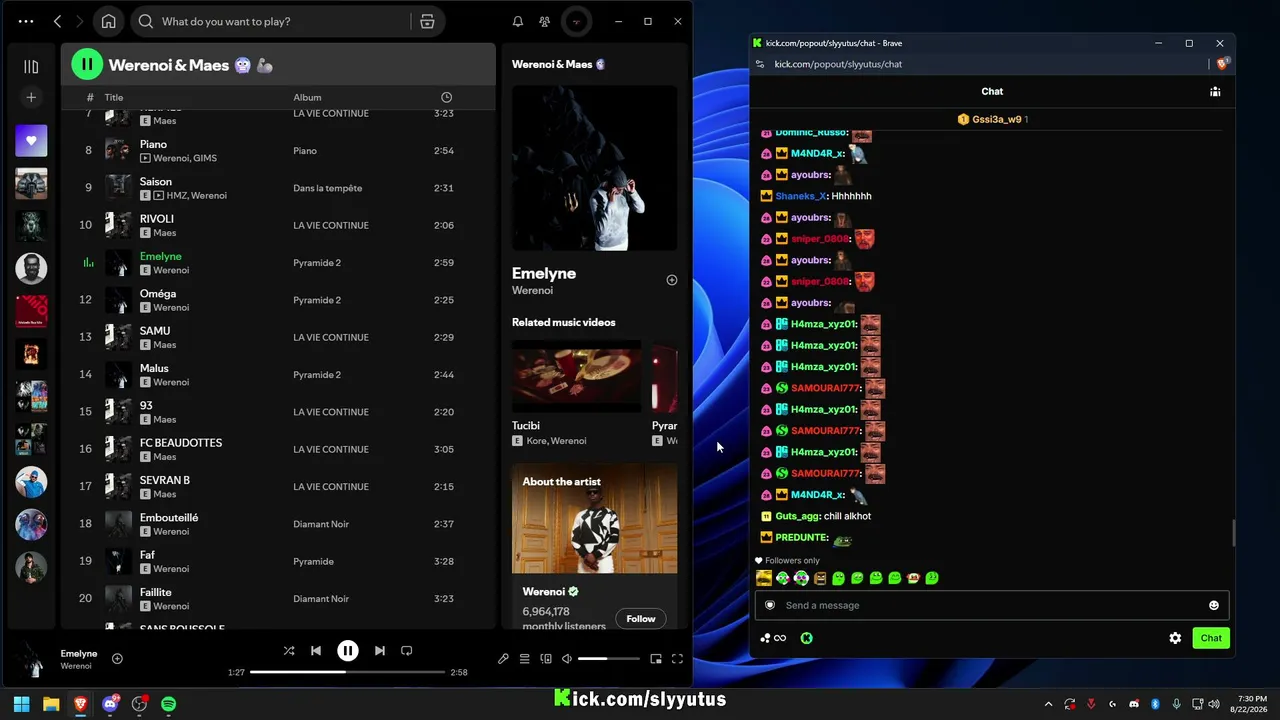The image size is (1280, 720).
Task: Open Spotify's three-dots main menu
Action: click(26, 21)
